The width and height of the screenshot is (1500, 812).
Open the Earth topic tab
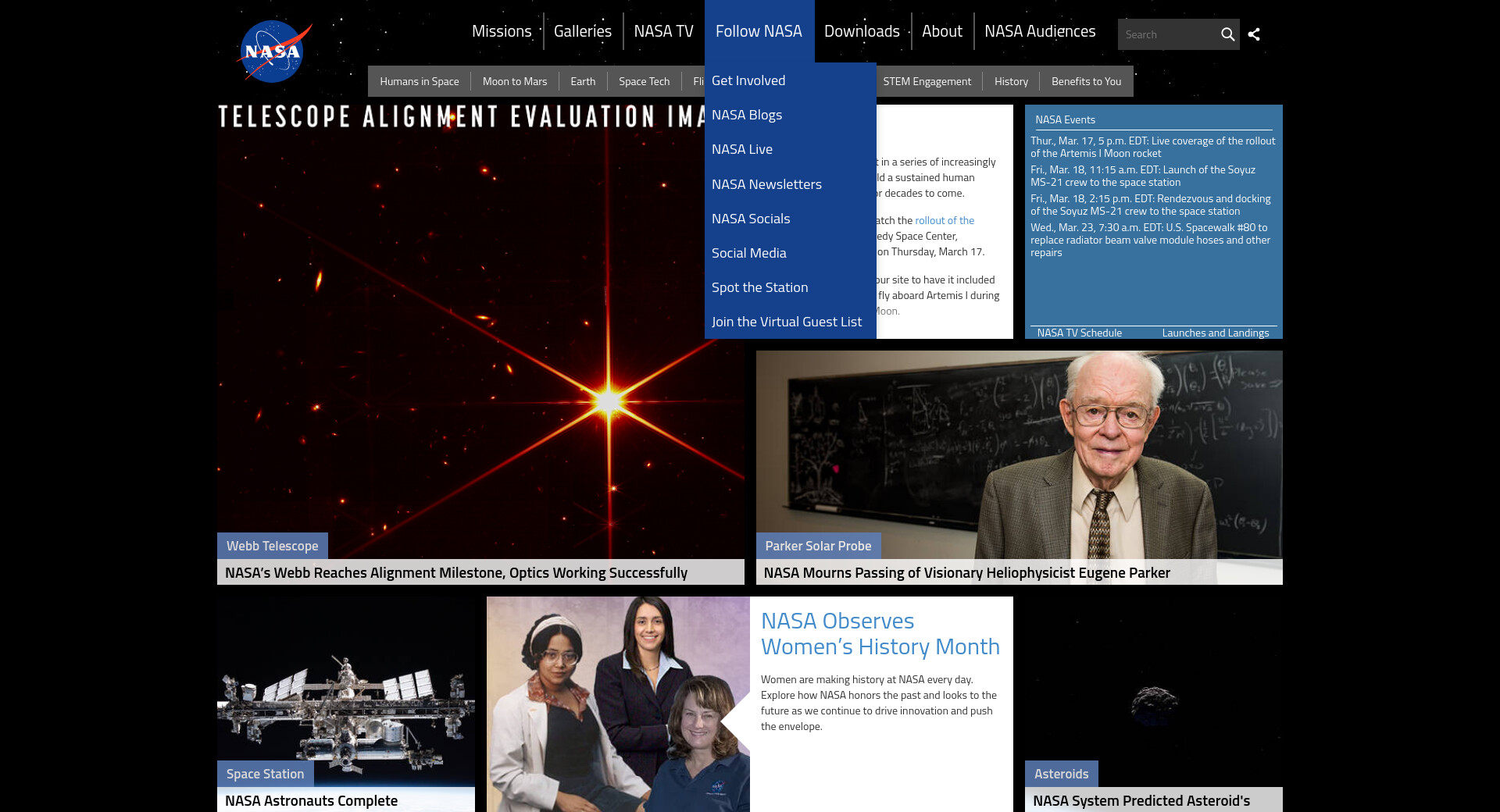point(583,81)
